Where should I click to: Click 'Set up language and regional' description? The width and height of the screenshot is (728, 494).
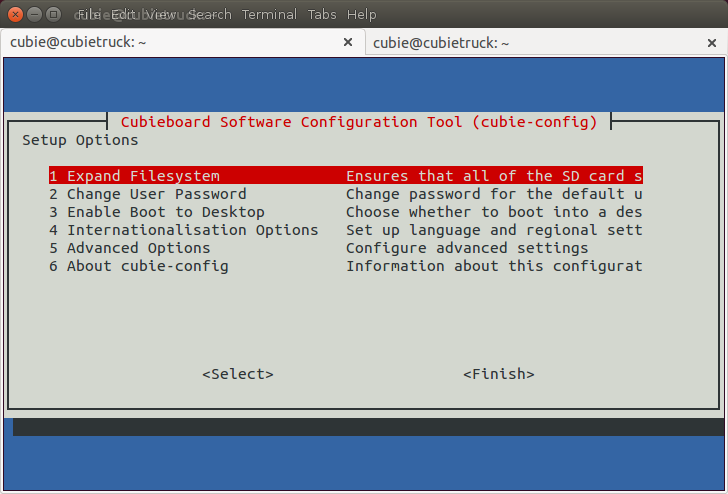(x=494, y=230)
